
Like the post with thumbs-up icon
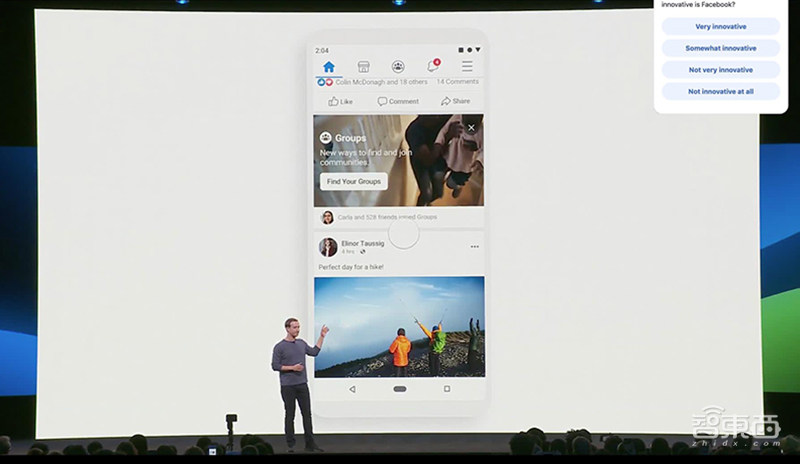[x=340, y=101]
